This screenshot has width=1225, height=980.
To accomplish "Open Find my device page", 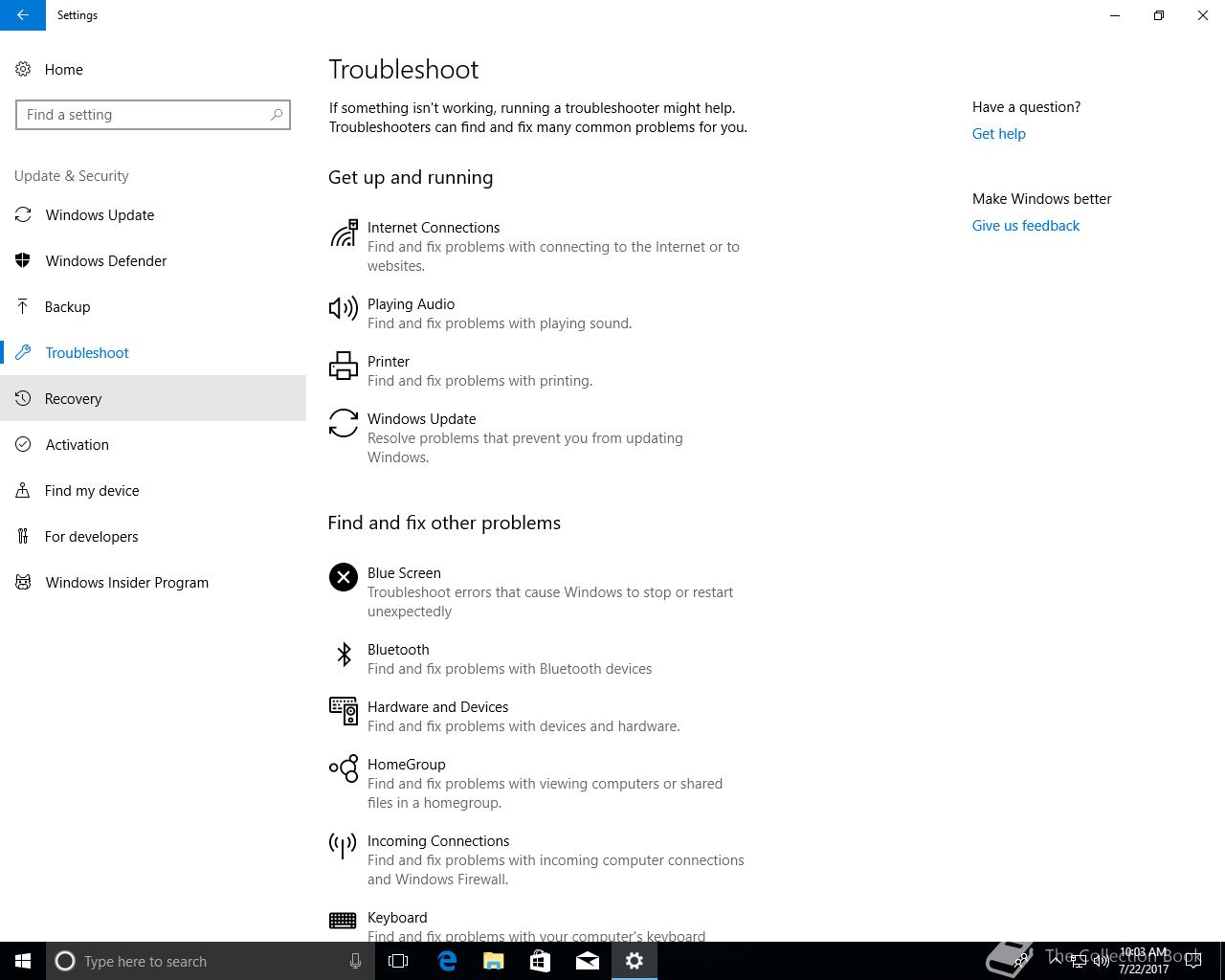I will pyautogui.click(x=153, y=490).
